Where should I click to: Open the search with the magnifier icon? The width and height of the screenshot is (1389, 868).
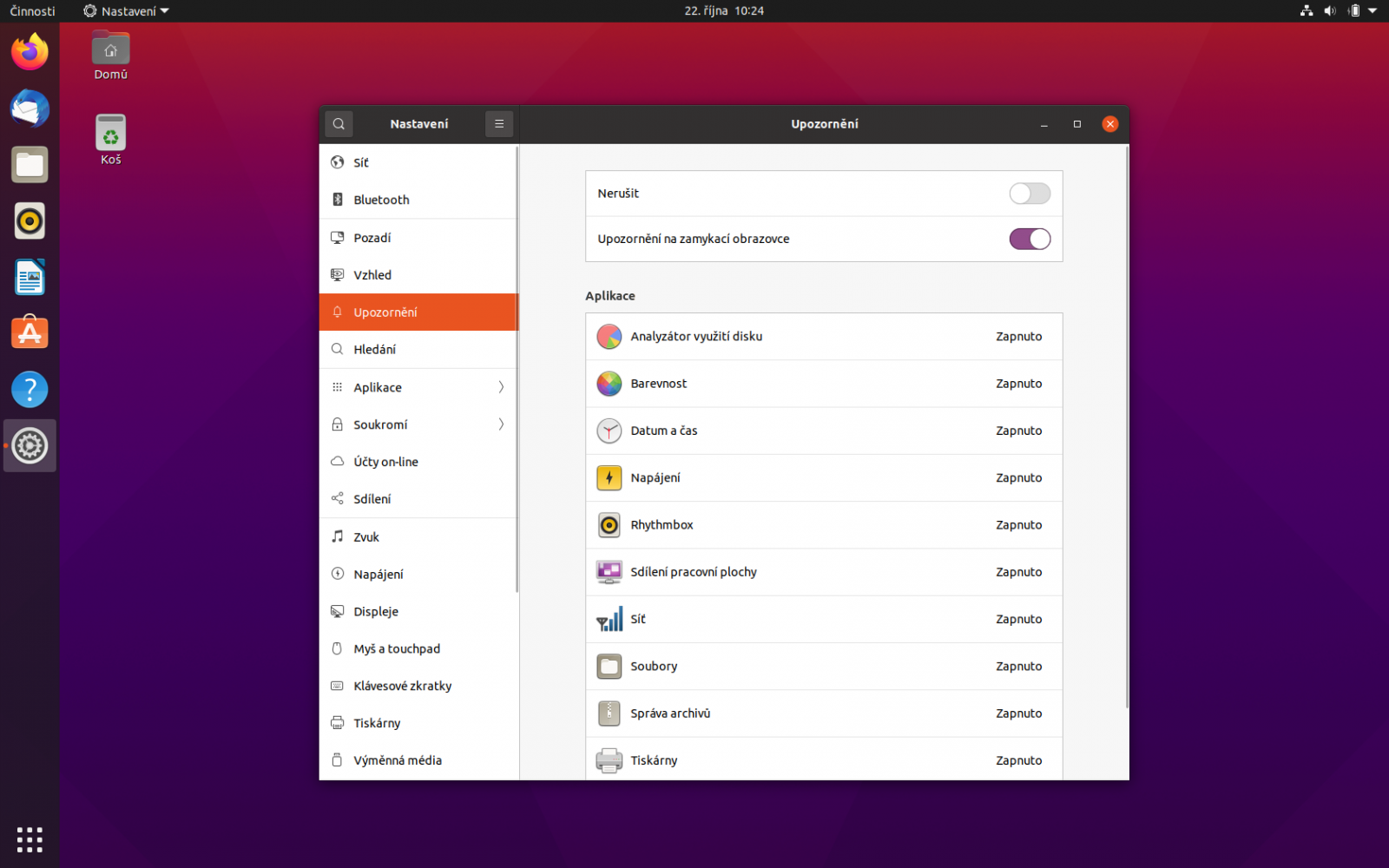point(339,123)
